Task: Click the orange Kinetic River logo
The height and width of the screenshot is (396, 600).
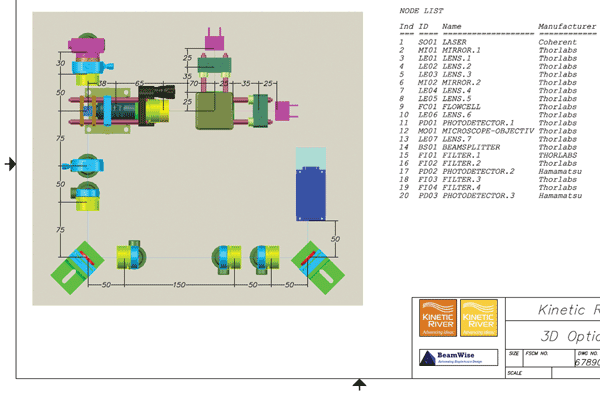Action: [x=438, y=318]
